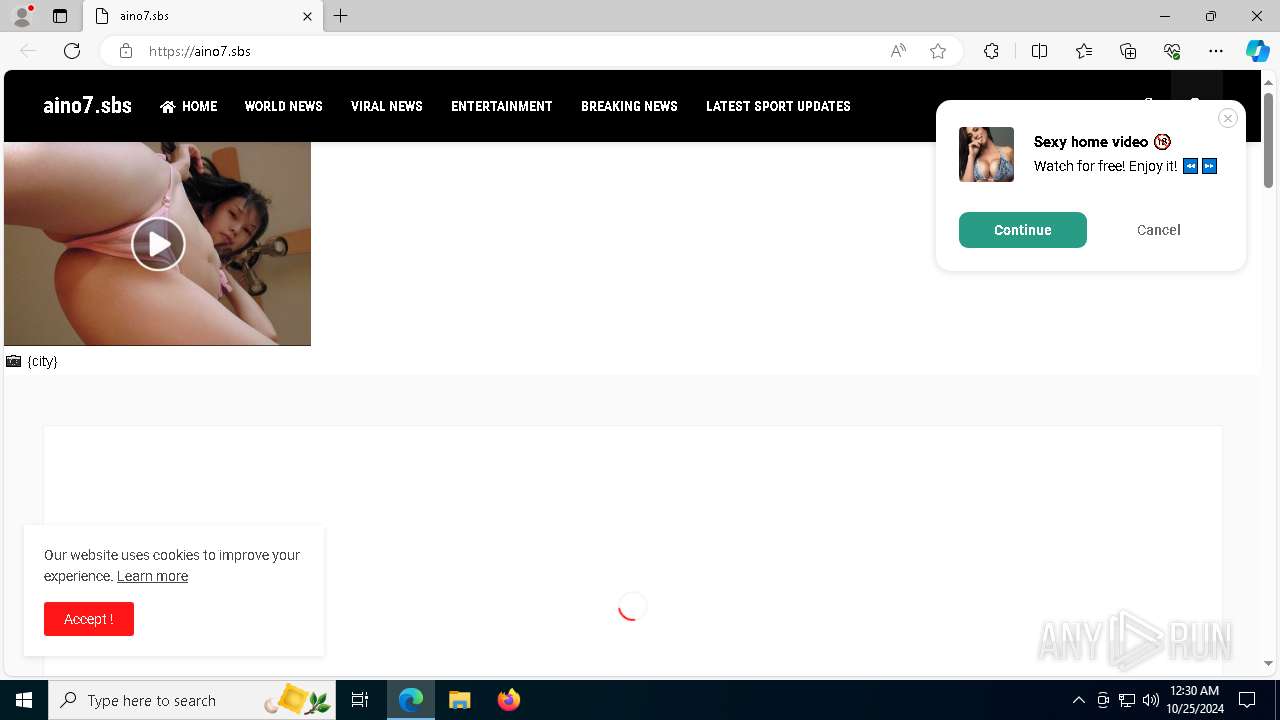Click the vertical scrollbar thumb
1280x720 pixels.
point(1268,140)
